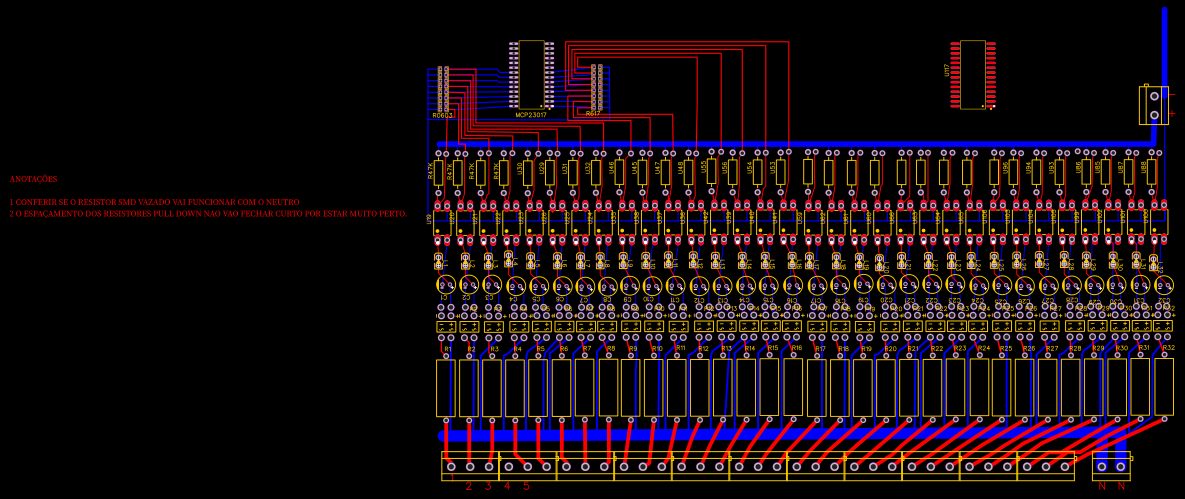Select resistor labeled U48
The image size is (1185, 499).
pyautogui.click(x=688, y=172)
